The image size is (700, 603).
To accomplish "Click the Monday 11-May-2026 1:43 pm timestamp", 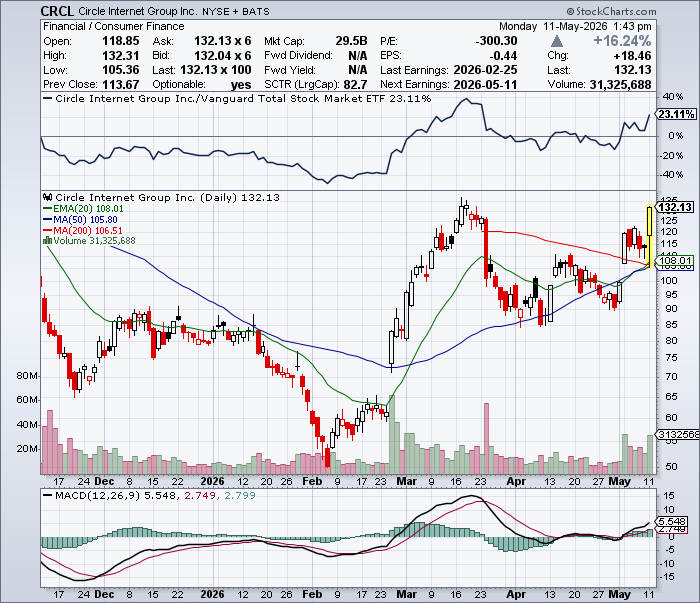I will tap(575, 26).
